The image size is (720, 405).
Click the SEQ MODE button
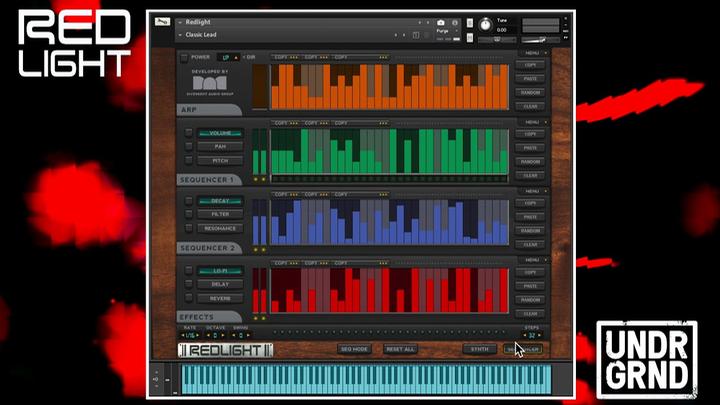pyautogui.click(x=354, y=349)
